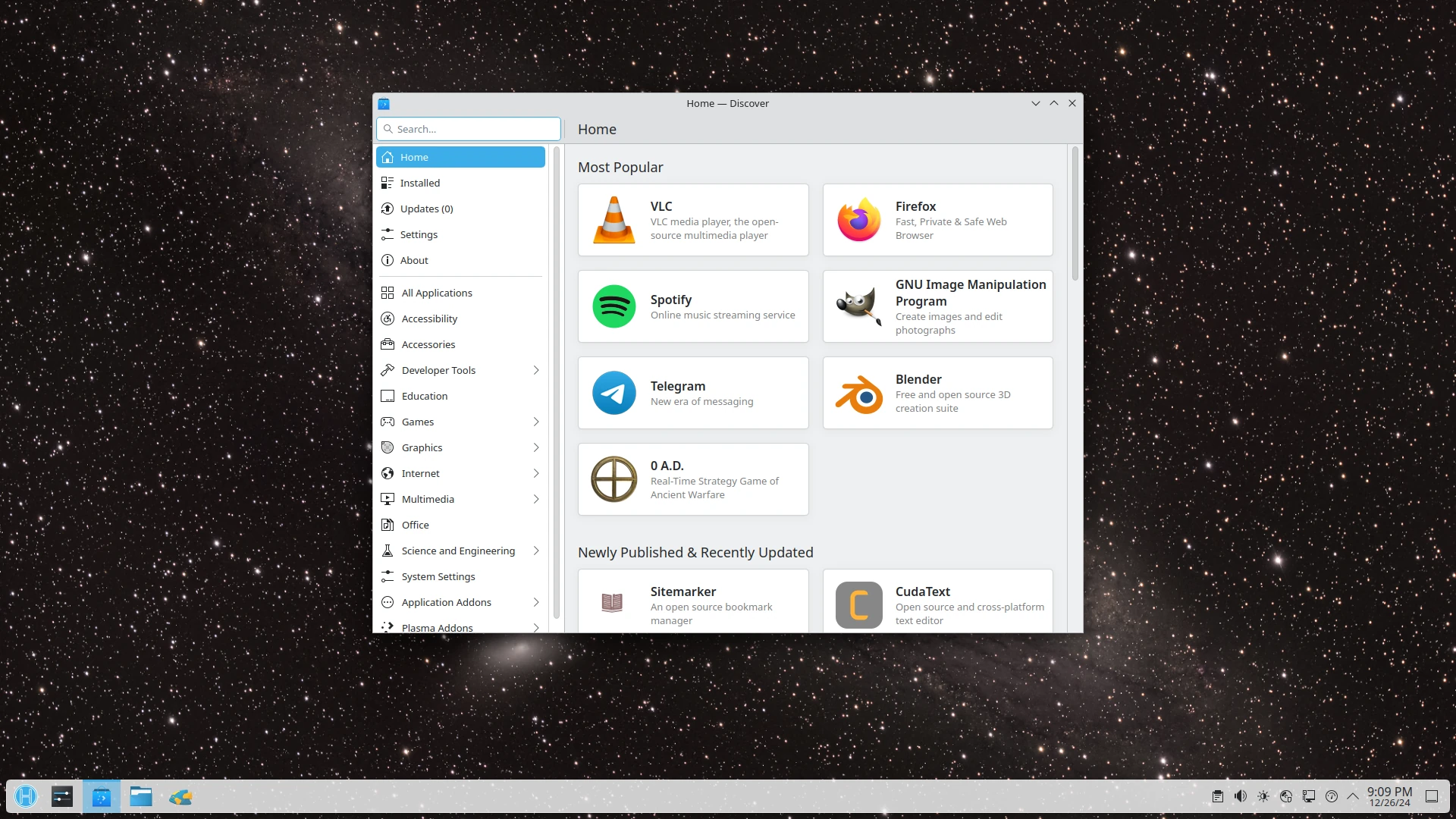Browse All Applications category
Viewport: 1456px width, 819px height.
pyautogui.click(x=460, y=293)
